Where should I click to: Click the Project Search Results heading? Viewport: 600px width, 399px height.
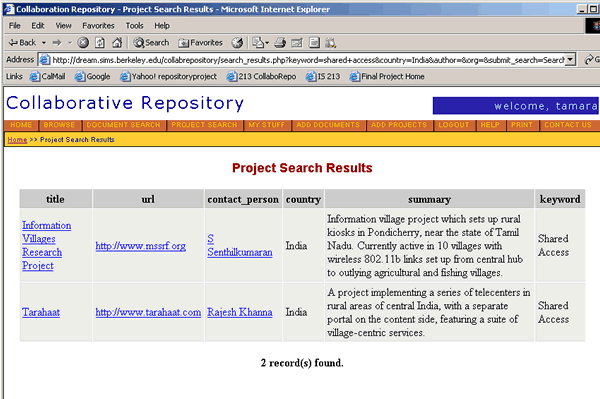[x=302, y=168]
